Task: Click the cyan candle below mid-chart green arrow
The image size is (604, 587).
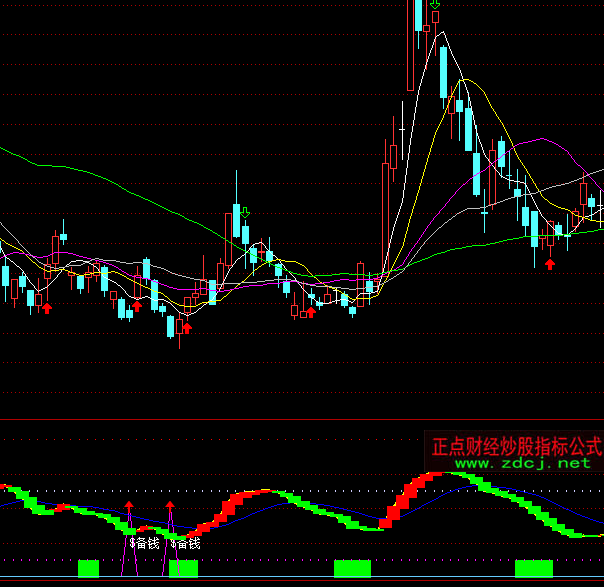Action: [245, 234]
